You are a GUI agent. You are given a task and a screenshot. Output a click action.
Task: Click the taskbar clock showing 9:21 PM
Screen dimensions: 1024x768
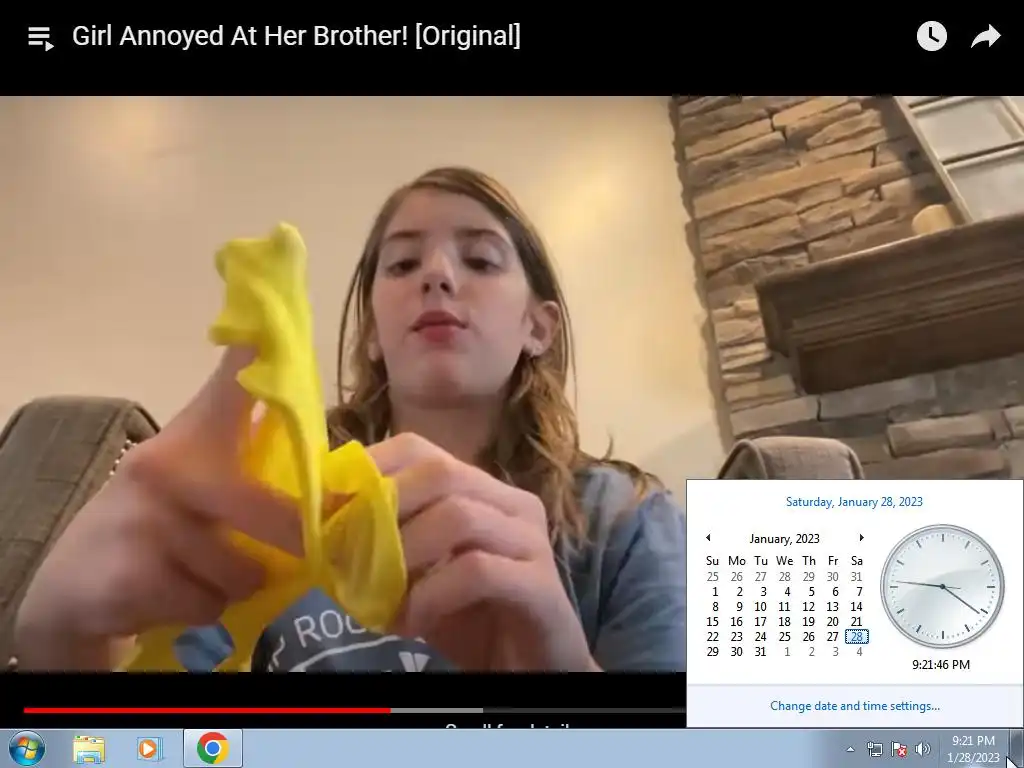click(x=973, y=749)
